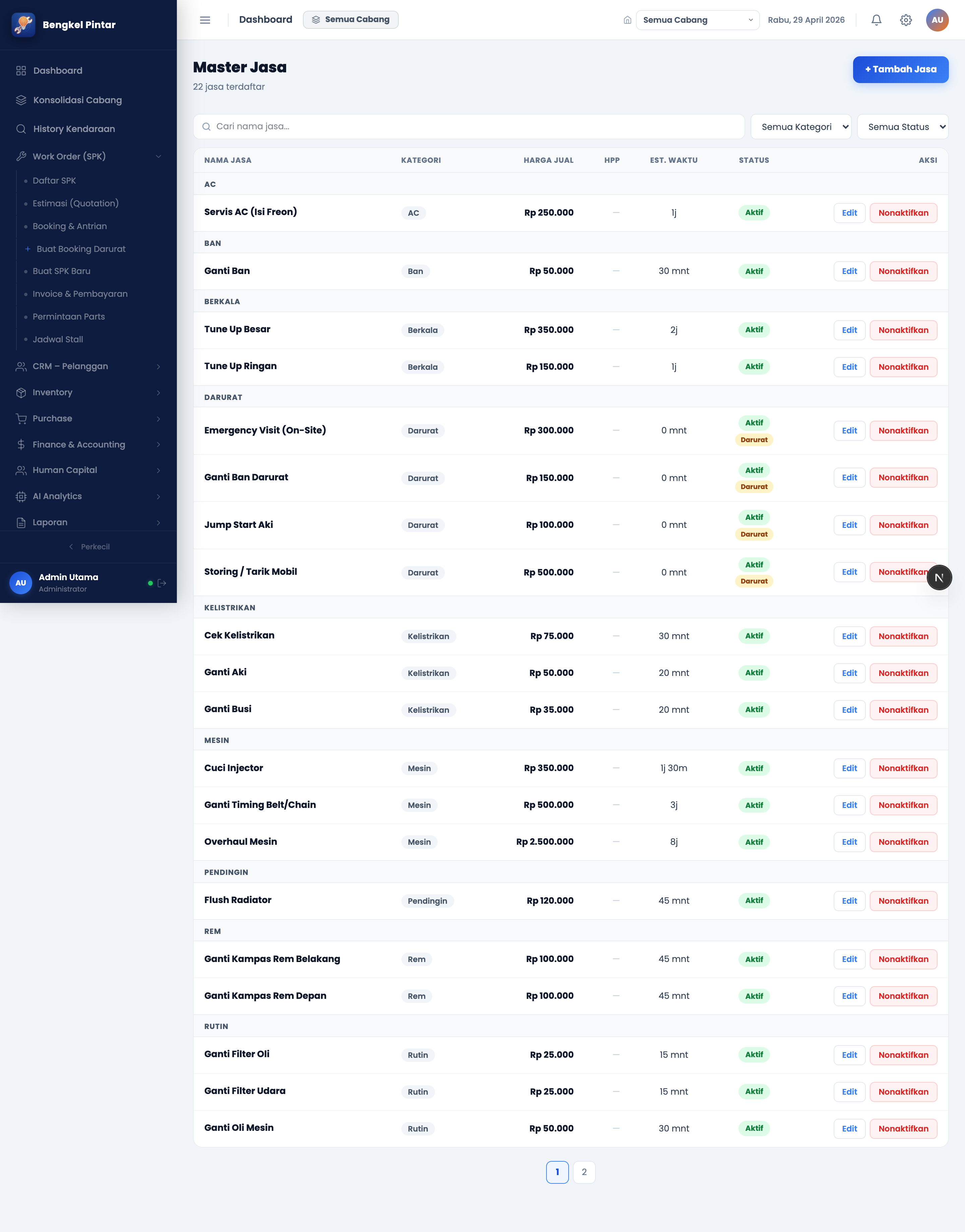965x1232 pixels.
Task: Click the Bengkel Pintar logo icon
Action: point(23,24)
